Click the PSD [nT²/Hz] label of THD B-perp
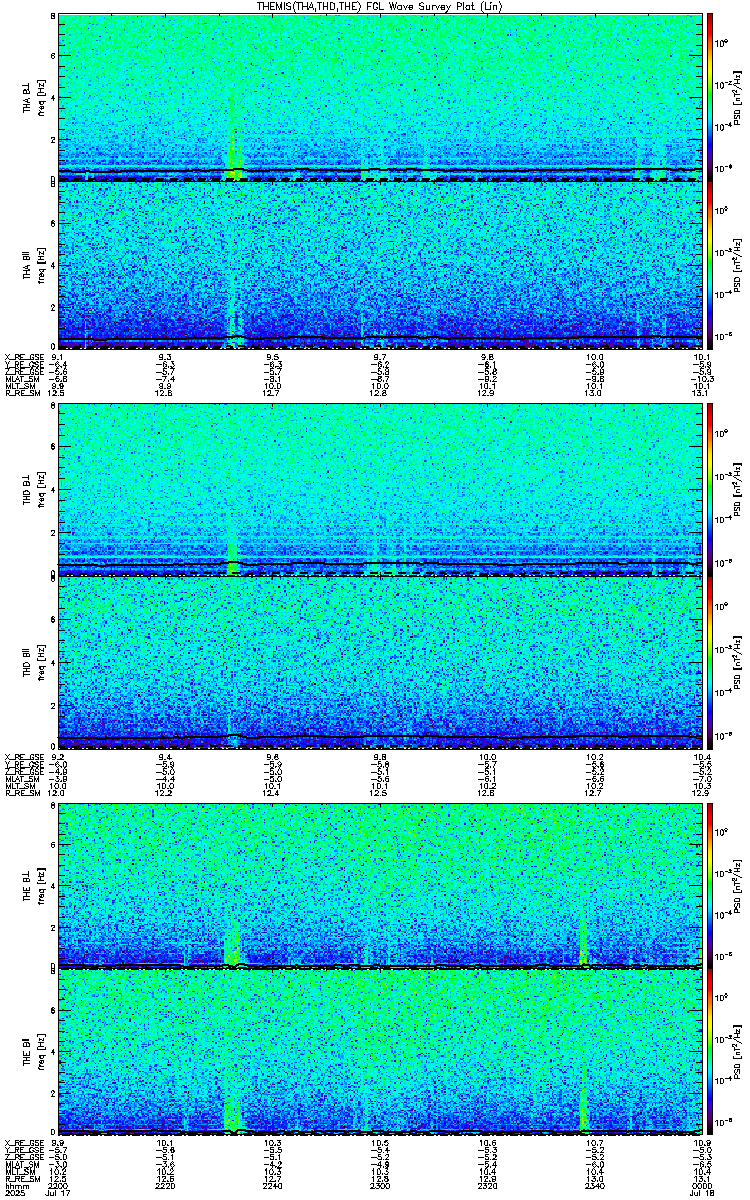This screenshot has width=750, height=1200. pyautogui.click(x=738, y=491)
